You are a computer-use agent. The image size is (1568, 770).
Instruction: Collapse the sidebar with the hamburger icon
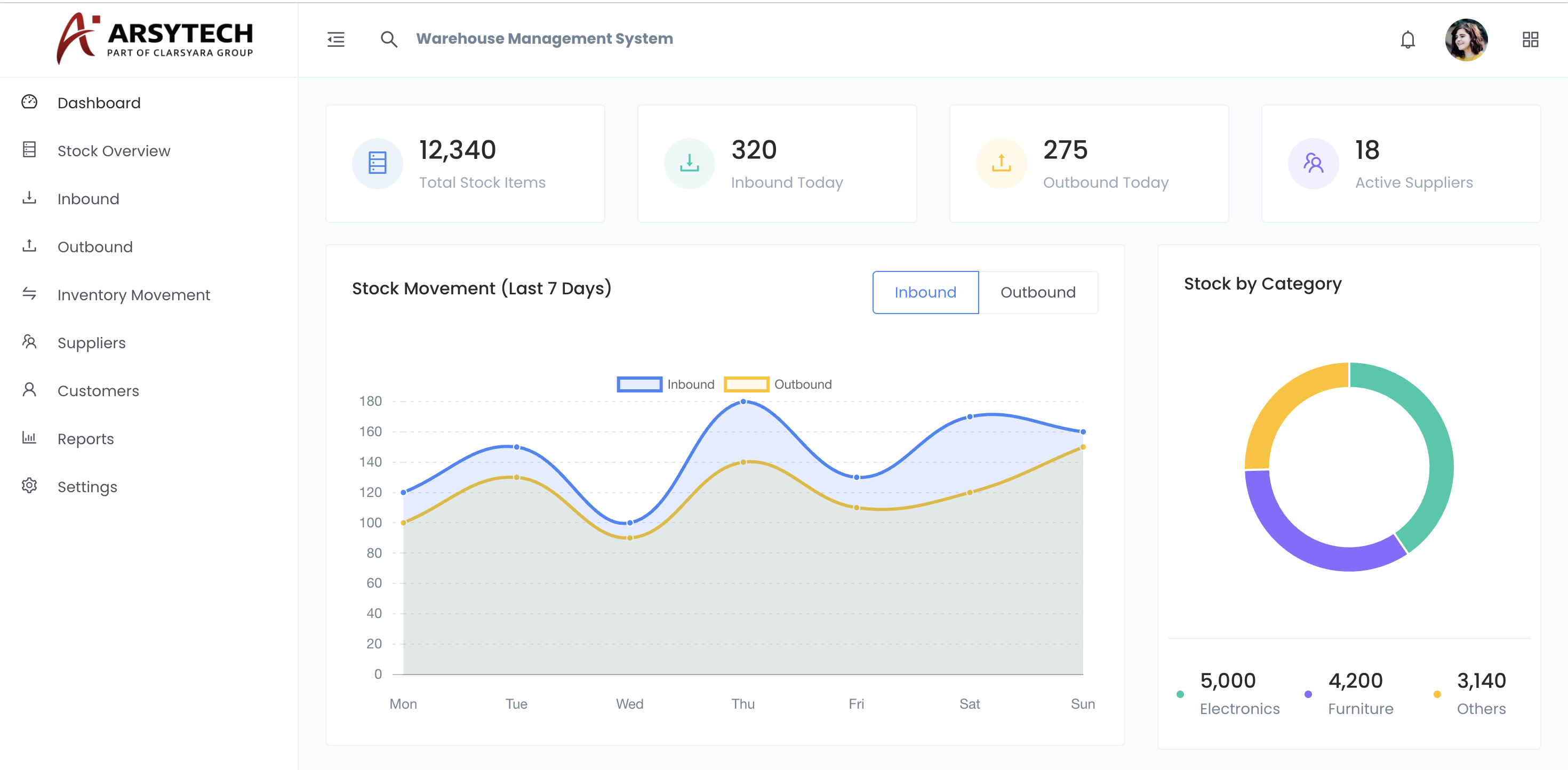pyautogui.click(x=335, y=39)
